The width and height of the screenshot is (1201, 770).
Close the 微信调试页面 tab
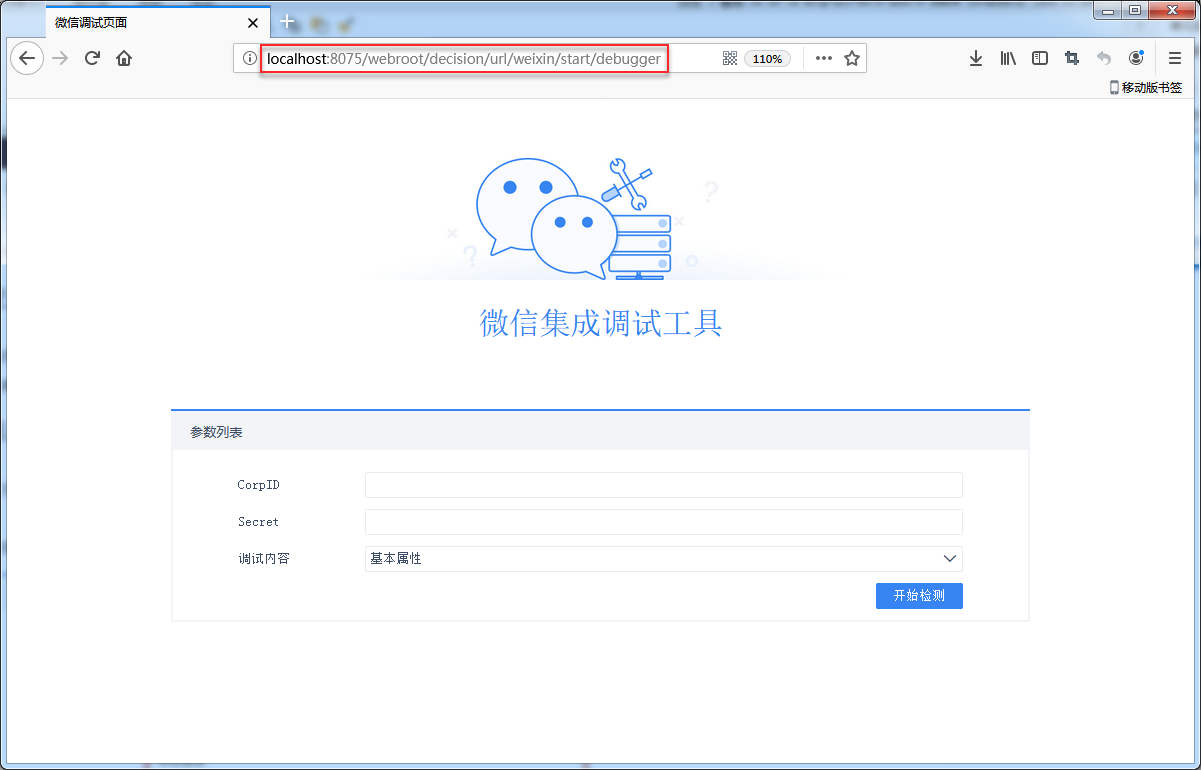pos(253,22)
